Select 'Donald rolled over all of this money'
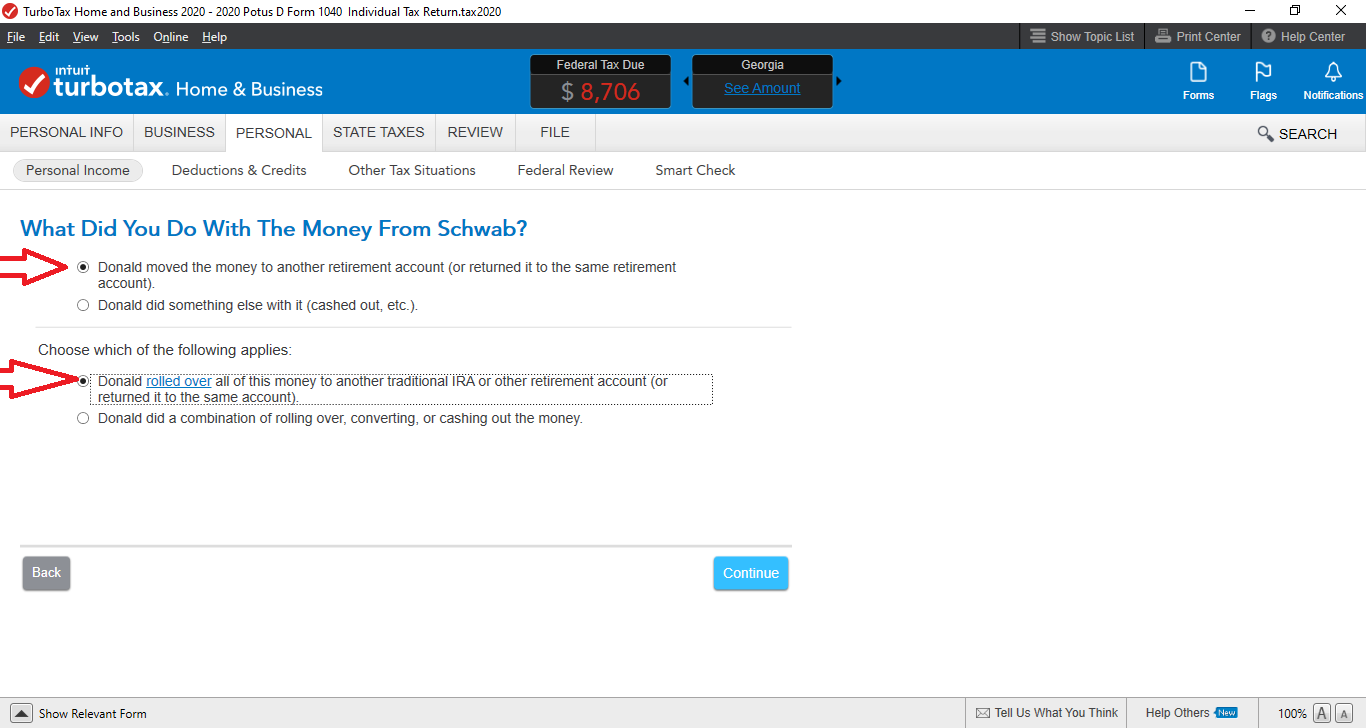 pos(83,381)
